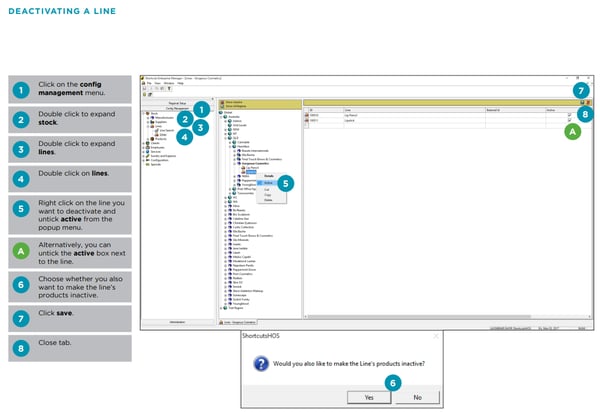This screenshot has width=600, height=412.
Task: Close the ShortcutsHOS dialog with the X
Action: (436, 336)
